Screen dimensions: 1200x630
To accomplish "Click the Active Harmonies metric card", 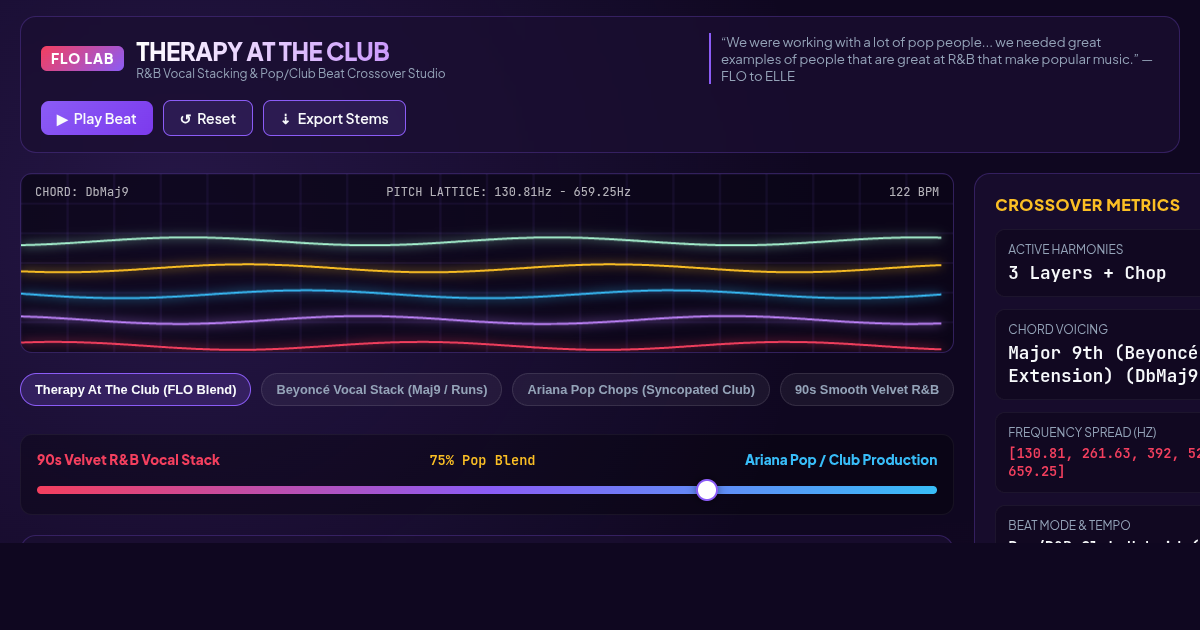I will pos(1097,263).
